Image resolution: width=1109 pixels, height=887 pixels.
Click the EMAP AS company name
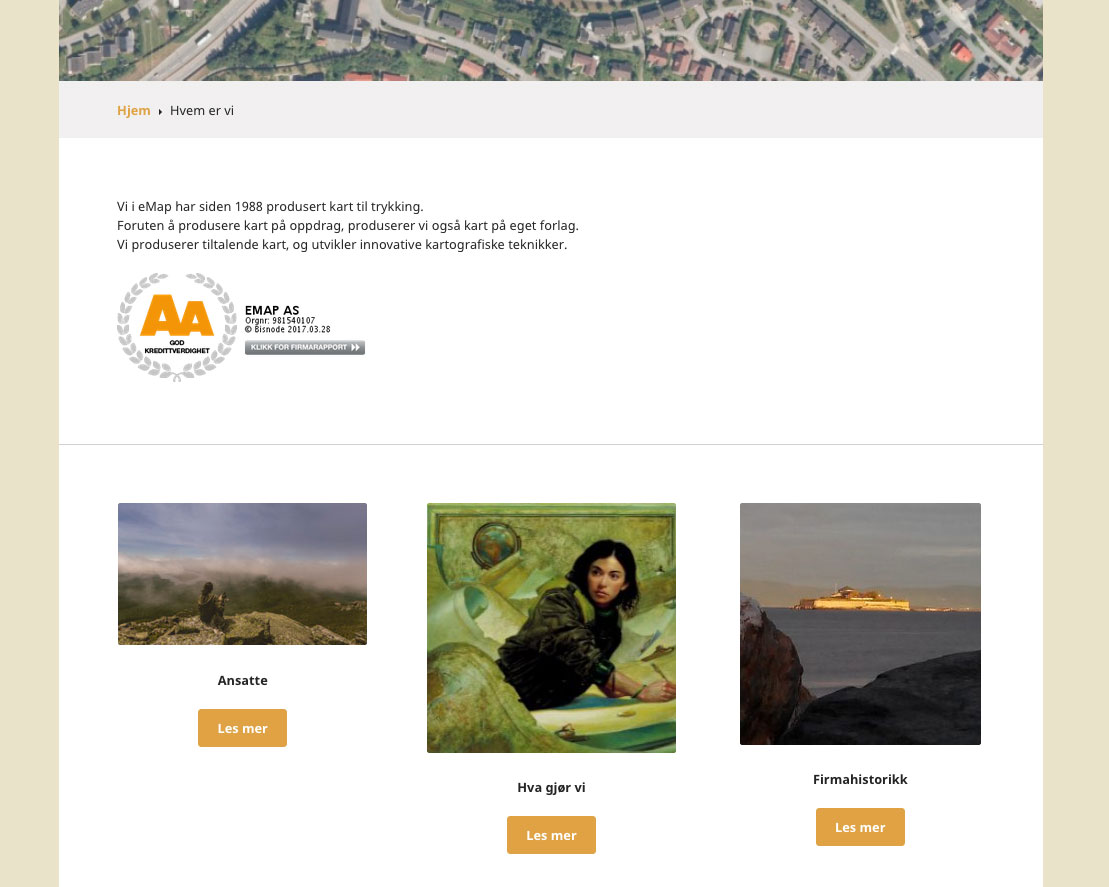[x=272, y=310]
